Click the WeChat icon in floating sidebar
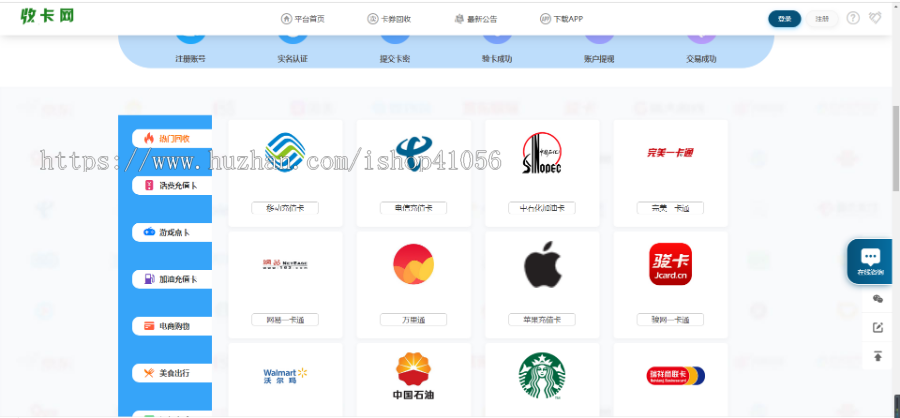 (877, 299)
